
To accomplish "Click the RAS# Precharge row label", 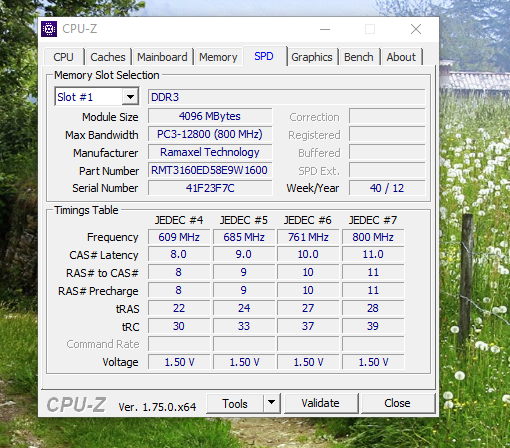I will [x=98, y=291].
